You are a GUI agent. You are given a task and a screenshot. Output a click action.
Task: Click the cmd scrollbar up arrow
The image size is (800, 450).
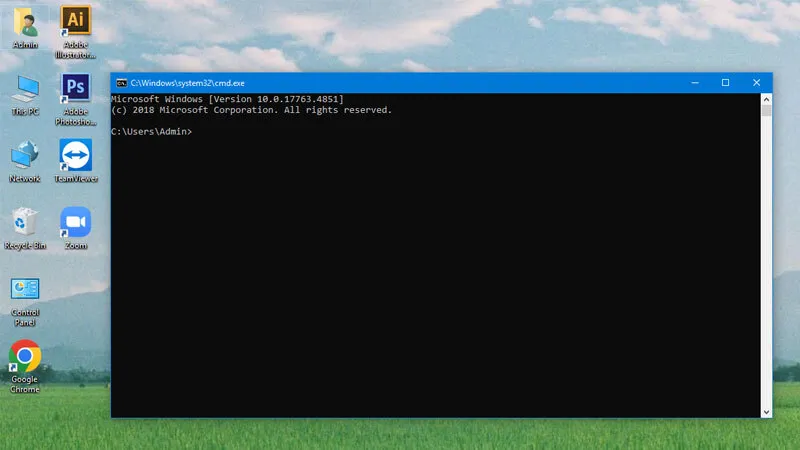(x=766, y=99)
